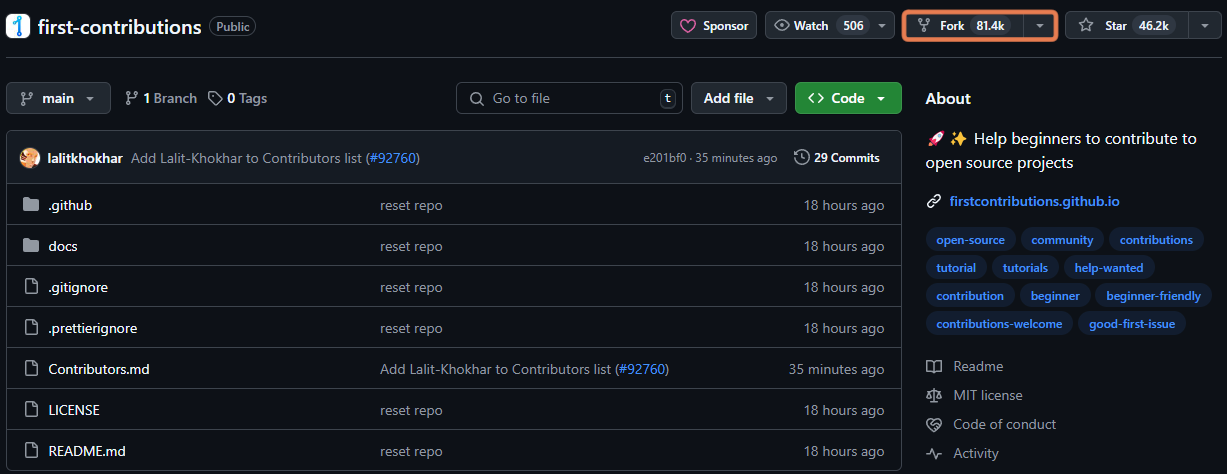1227x474 pixels.
Task: Click the .prettierignore file icon
Action: (31, 328)
